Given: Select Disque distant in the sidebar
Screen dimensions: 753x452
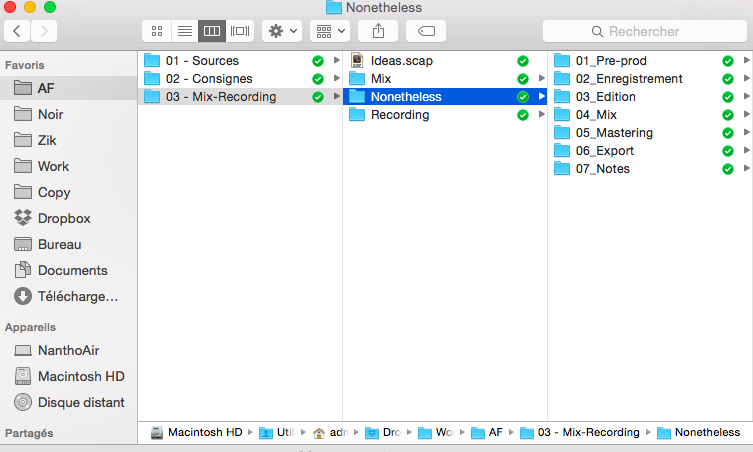Looking at the screenshot, I should [x=69, y=402].
